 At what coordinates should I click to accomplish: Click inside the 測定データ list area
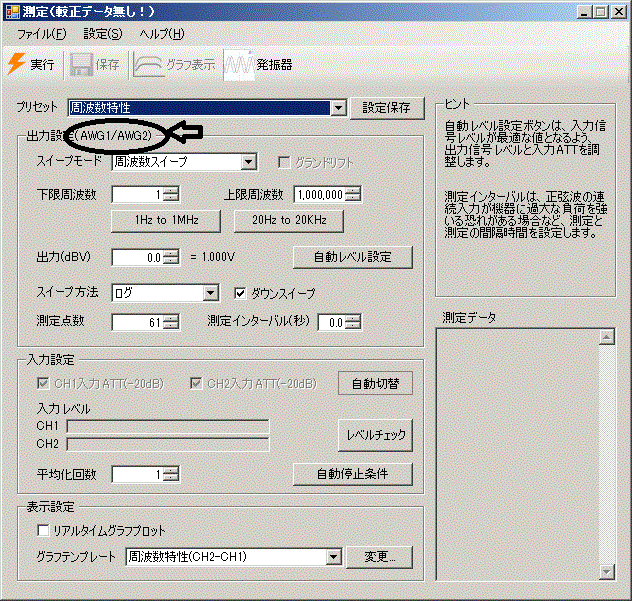(x=518, y=454)
